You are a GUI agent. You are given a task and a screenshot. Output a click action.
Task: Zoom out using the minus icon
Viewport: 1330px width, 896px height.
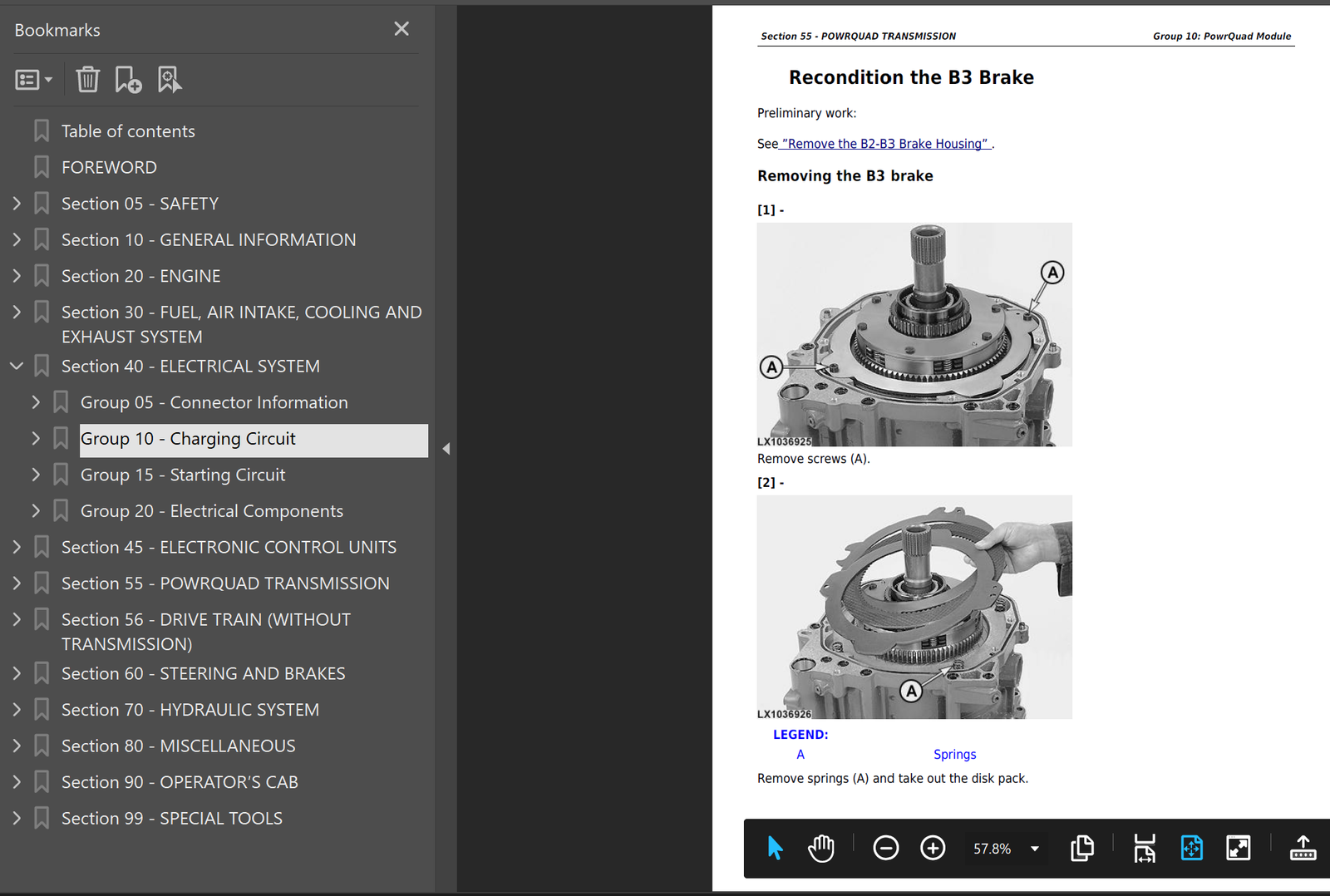pos(886,848)
